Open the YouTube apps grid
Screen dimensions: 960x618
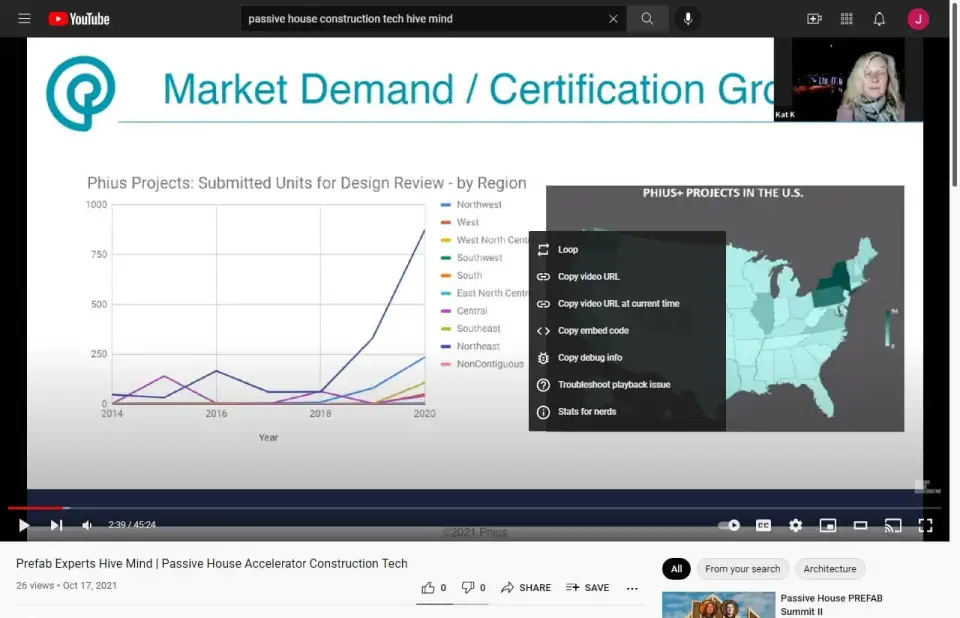(x=847, y=19)
